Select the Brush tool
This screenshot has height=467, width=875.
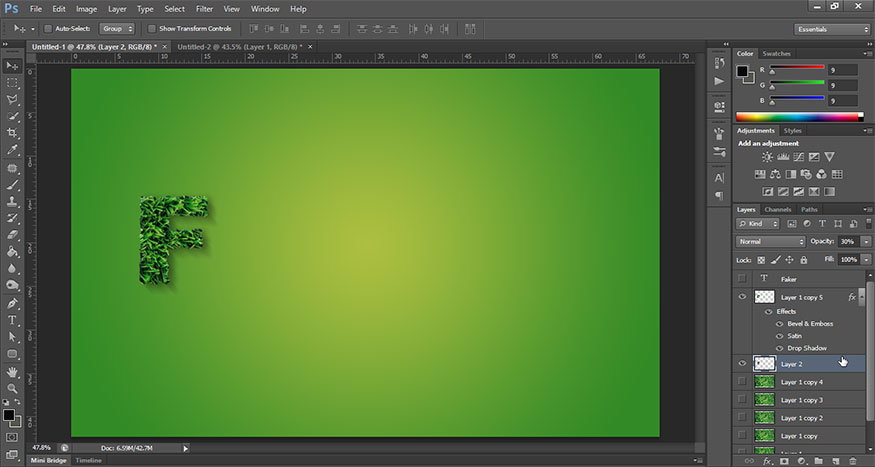click(12, 185)
